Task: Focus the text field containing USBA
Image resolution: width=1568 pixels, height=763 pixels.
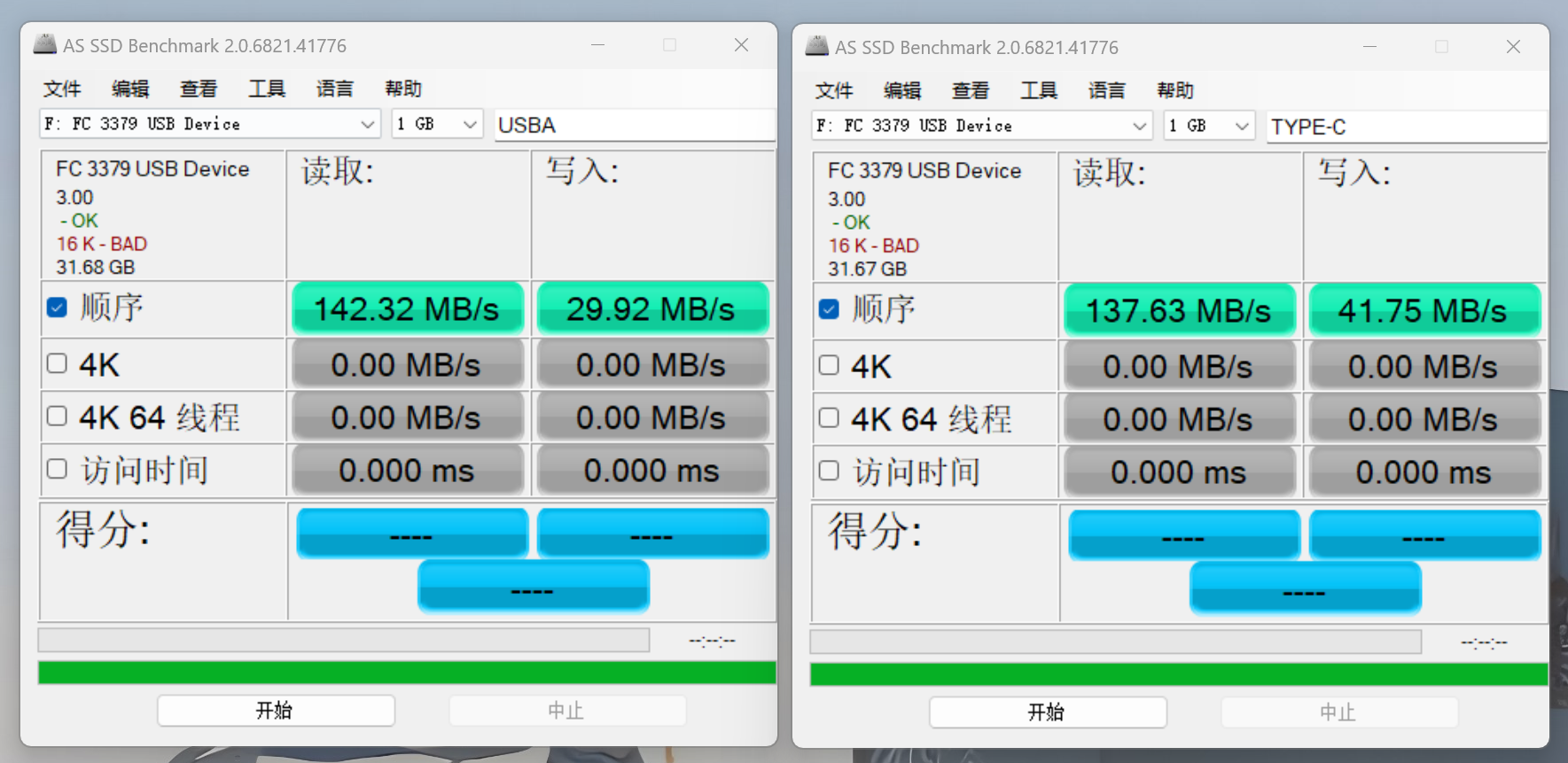Action: click(635, 125)
